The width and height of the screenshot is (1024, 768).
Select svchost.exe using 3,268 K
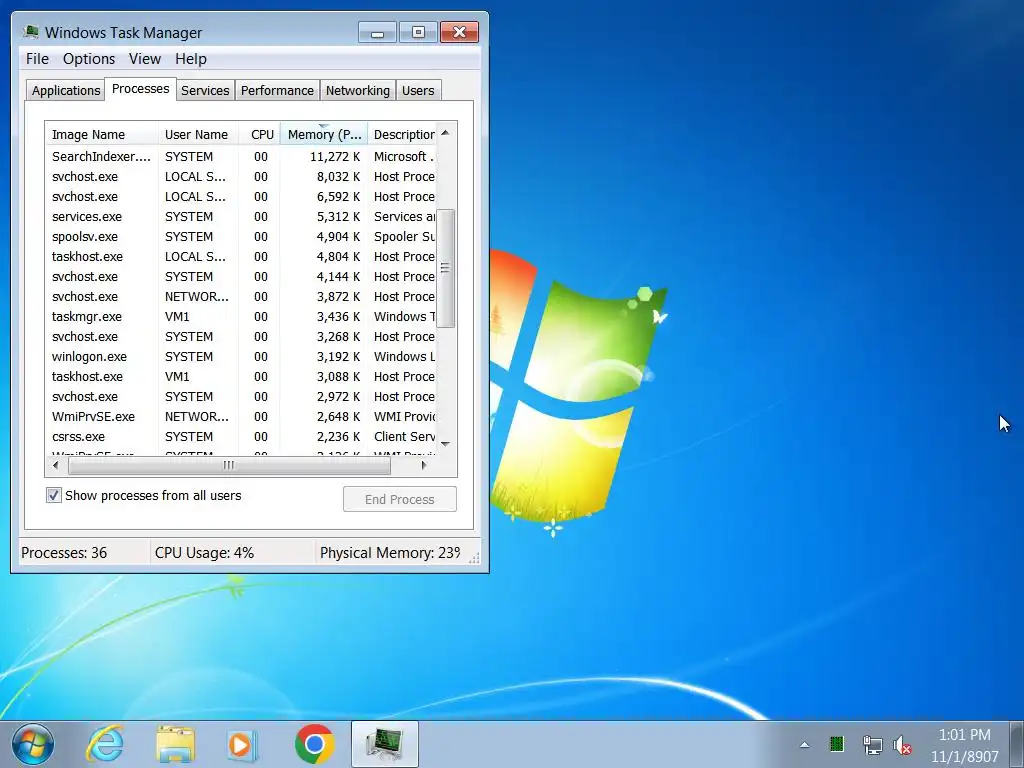[x=240, y=337]
